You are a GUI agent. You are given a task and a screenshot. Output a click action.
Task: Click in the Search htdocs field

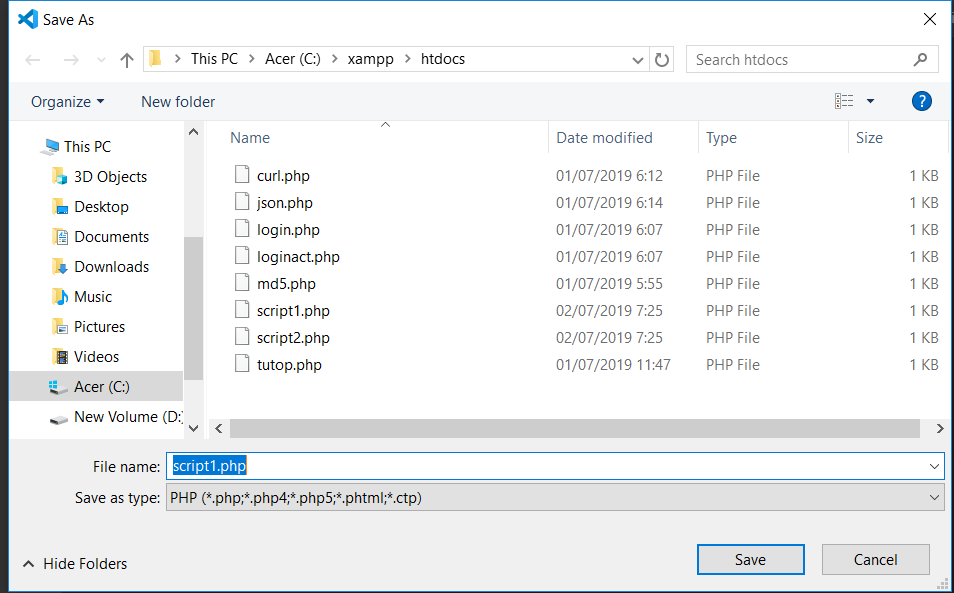800,60
